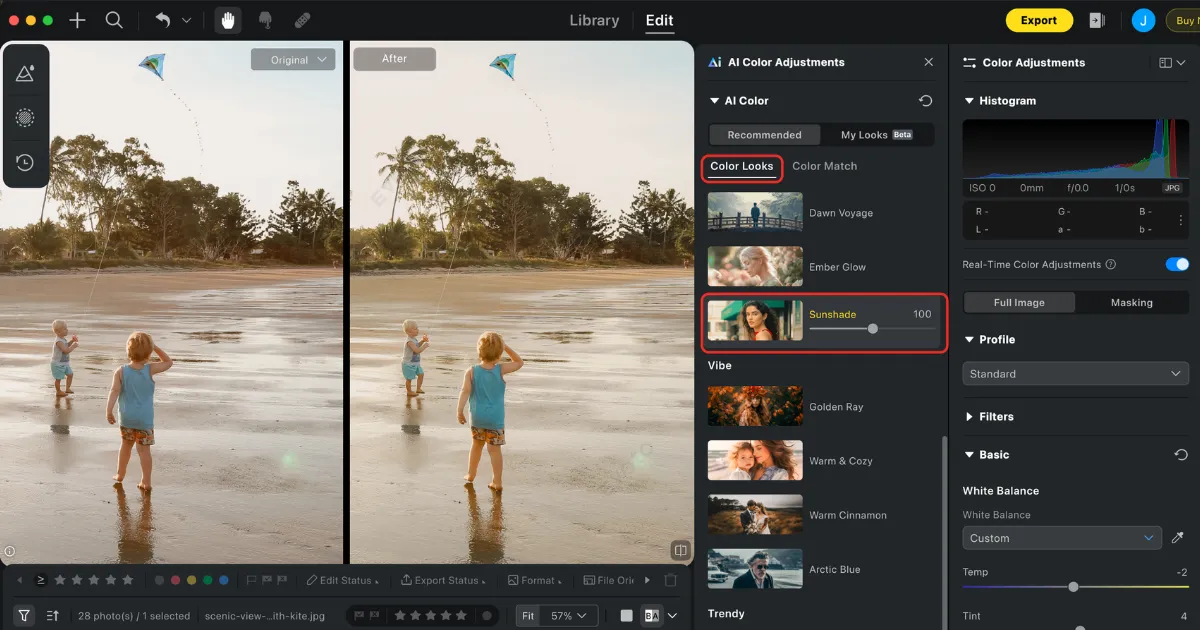Image resolution: width=1200 pixels, height=630 pixels.
Task: Click the filmstrip right scroll arrow
Action: tap(647, 580)
